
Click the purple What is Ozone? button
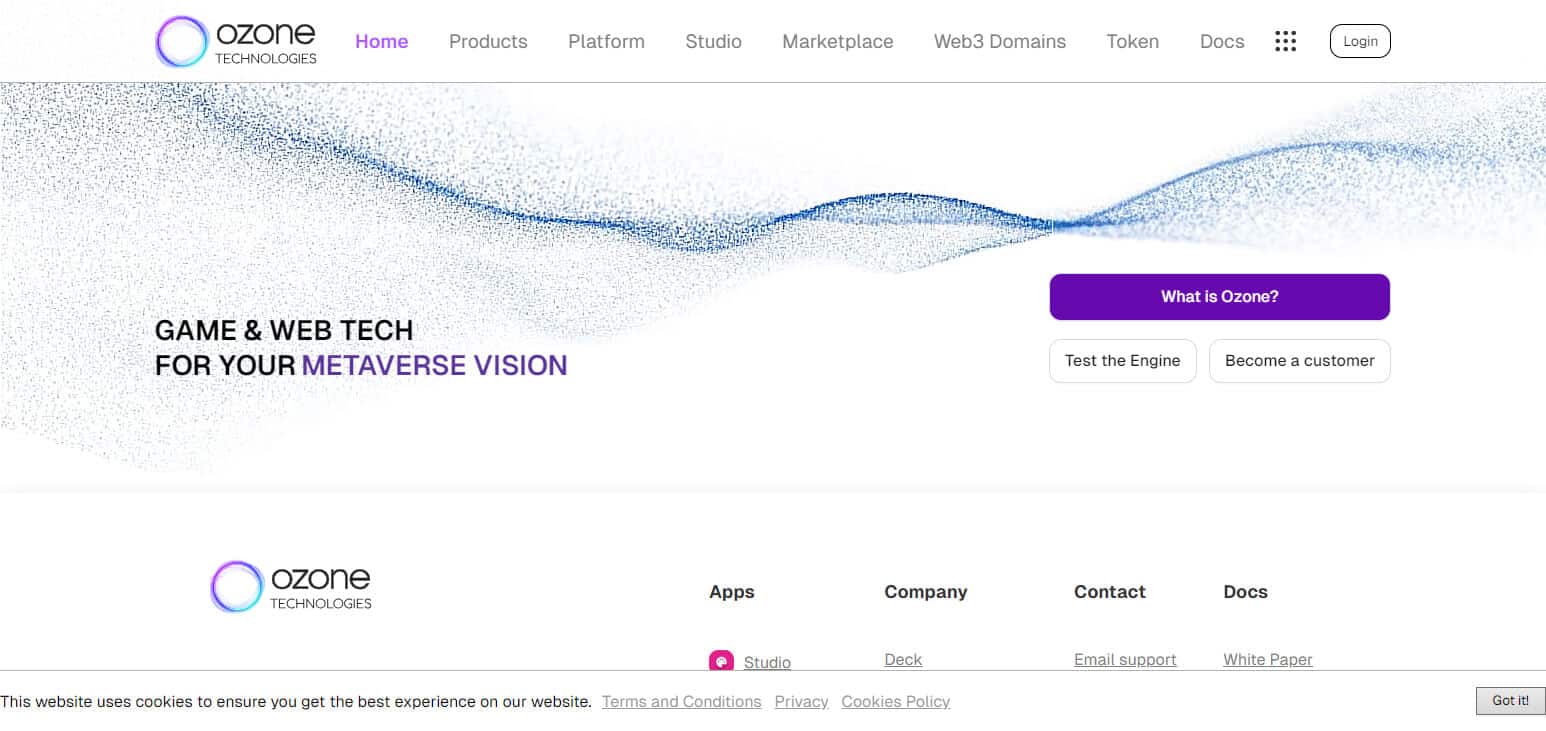pyautogui.click(x=1219, y=297)
